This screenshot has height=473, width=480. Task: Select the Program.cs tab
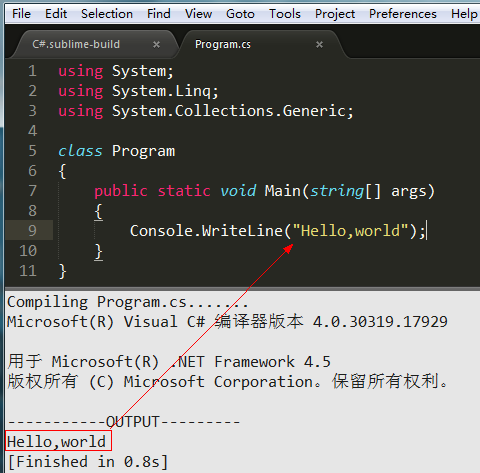coord(223,44)
